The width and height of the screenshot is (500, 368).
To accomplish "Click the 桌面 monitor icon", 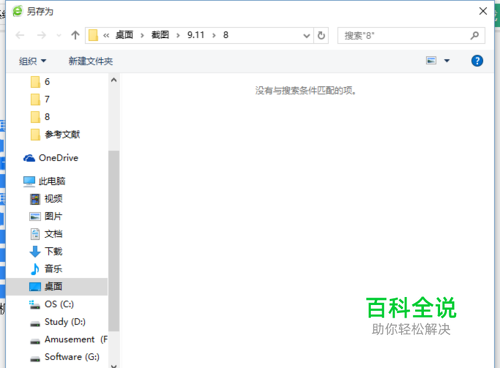I will [x=35, y=287].
